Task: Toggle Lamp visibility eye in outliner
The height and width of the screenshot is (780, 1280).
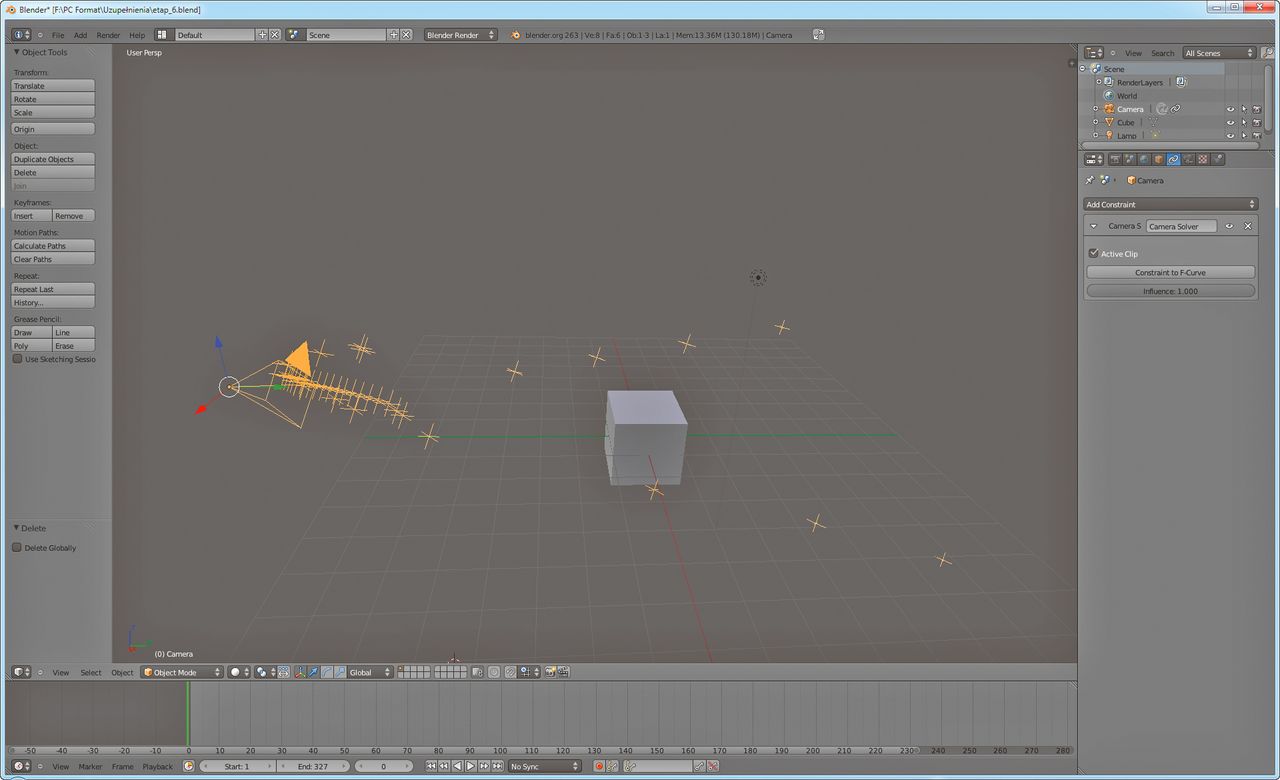Action: point(1231,135)
